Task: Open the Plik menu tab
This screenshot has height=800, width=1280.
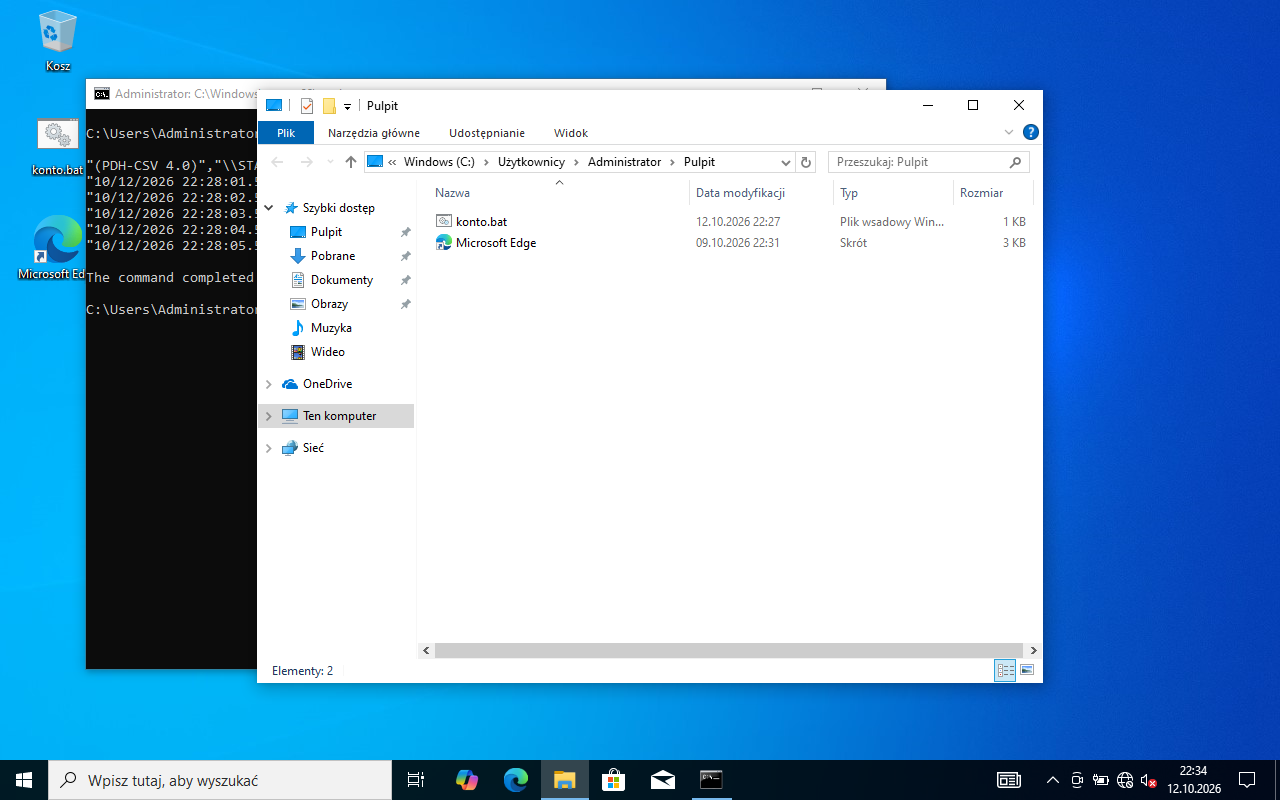Action: (286, 133)
